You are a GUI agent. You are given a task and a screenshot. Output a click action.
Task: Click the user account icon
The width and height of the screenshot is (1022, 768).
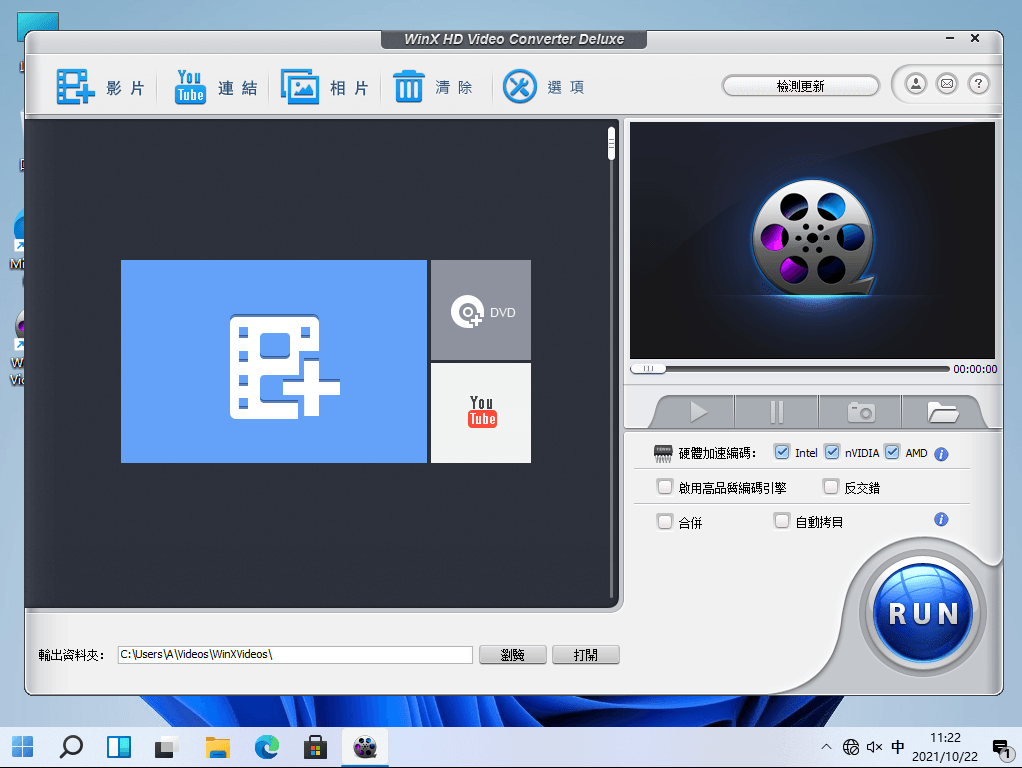click(x=916, y=84)
